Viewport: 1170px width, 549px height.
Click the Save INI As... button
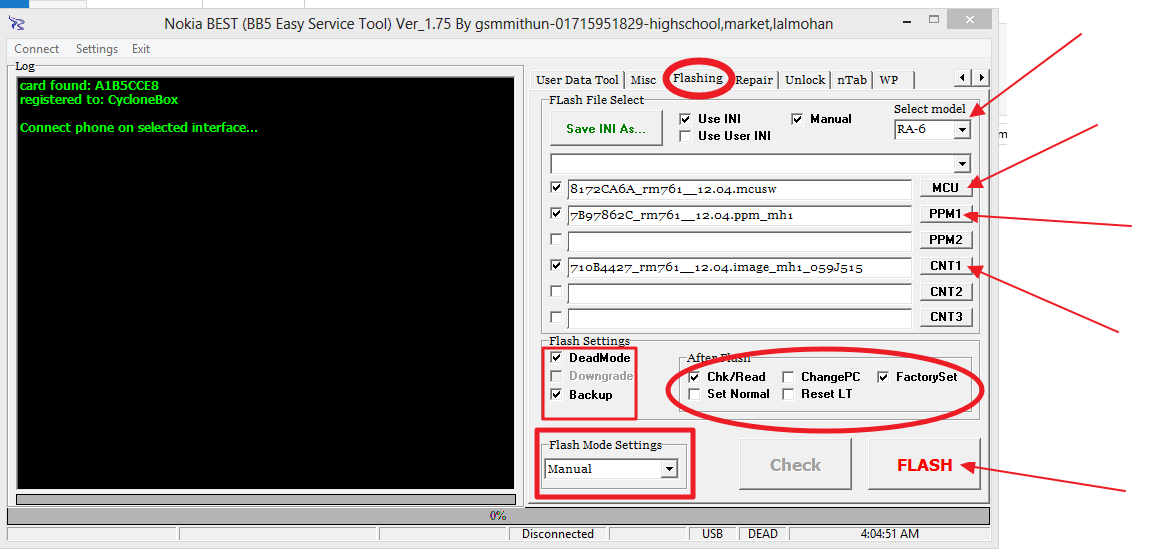coord(606,128)
